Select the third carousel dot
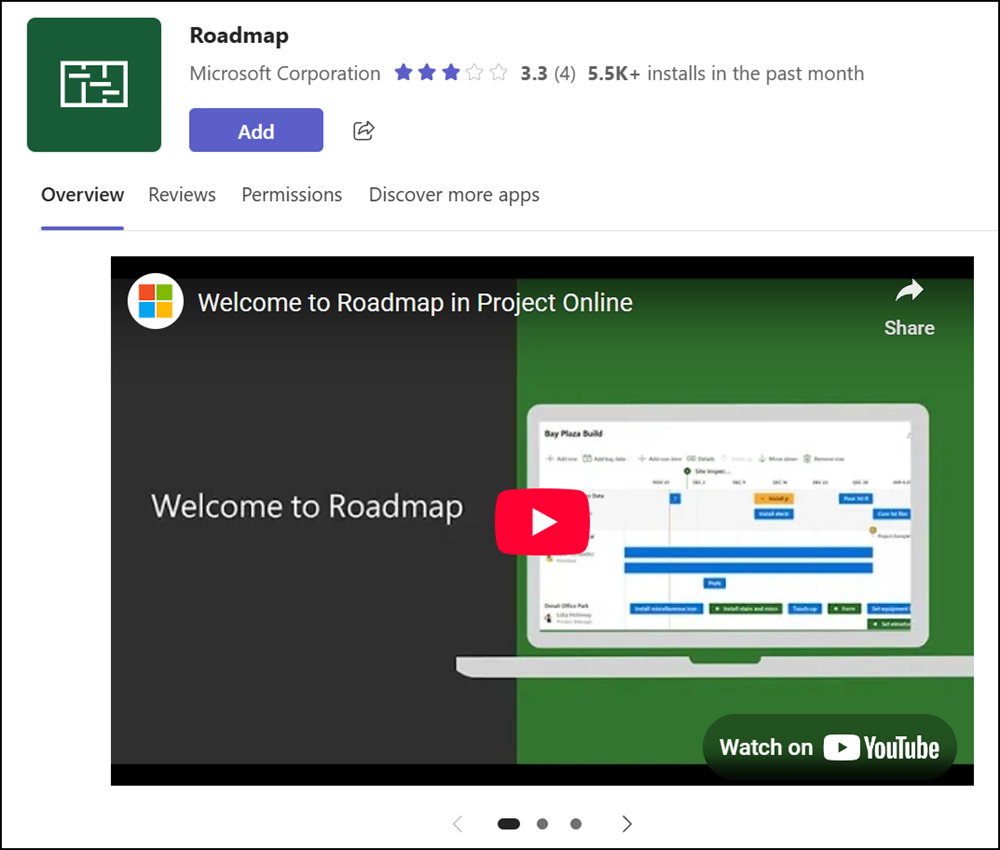Image resolution: width=1000 pixels, height=850 pixels. [x=575, y=823]
